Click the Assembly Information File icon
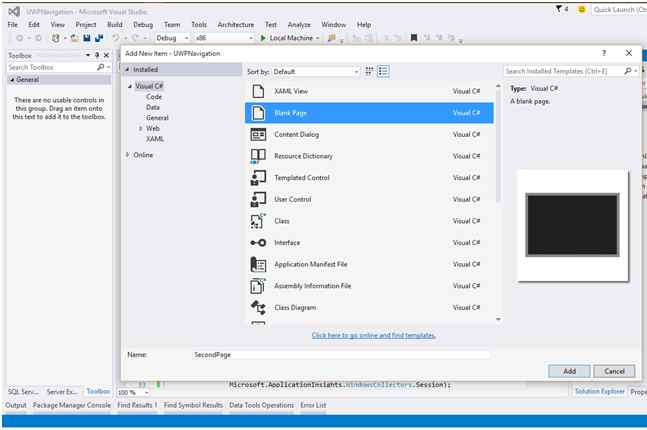The height and width of the screenshot is (430, 647). click(x=258, y=286)
